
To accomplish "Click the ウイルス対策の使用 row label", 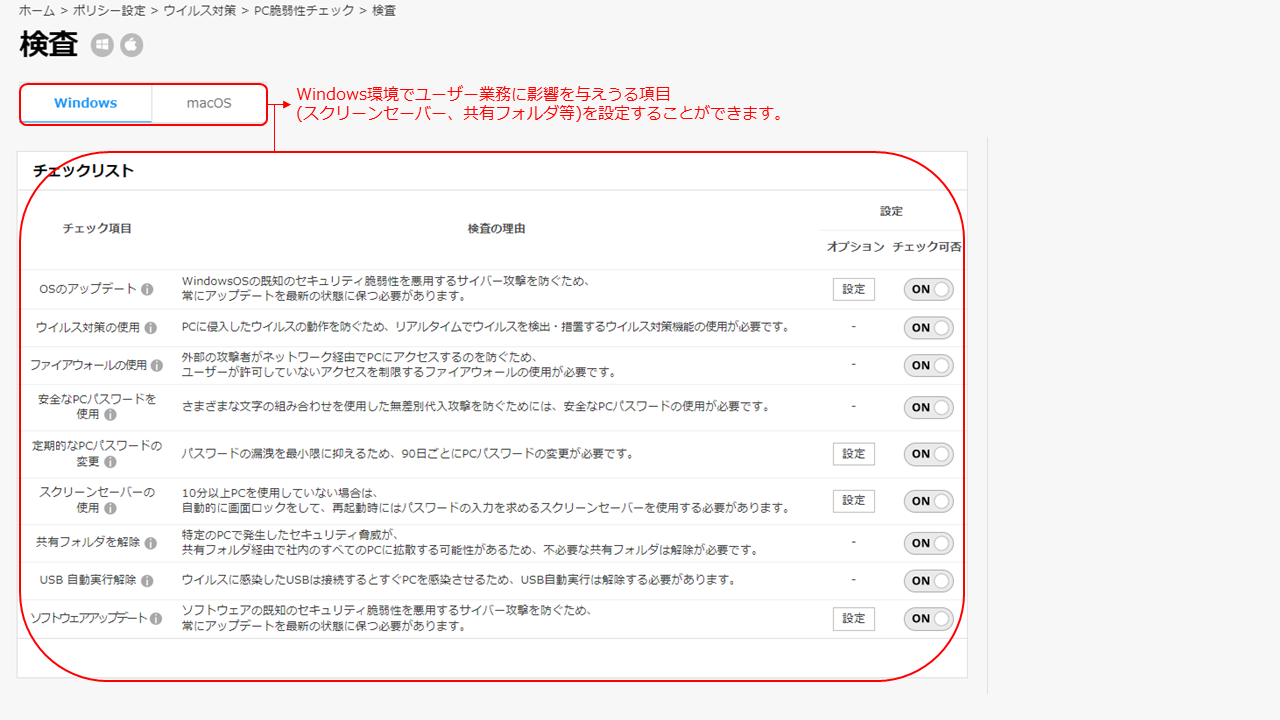I will [88, 328].
